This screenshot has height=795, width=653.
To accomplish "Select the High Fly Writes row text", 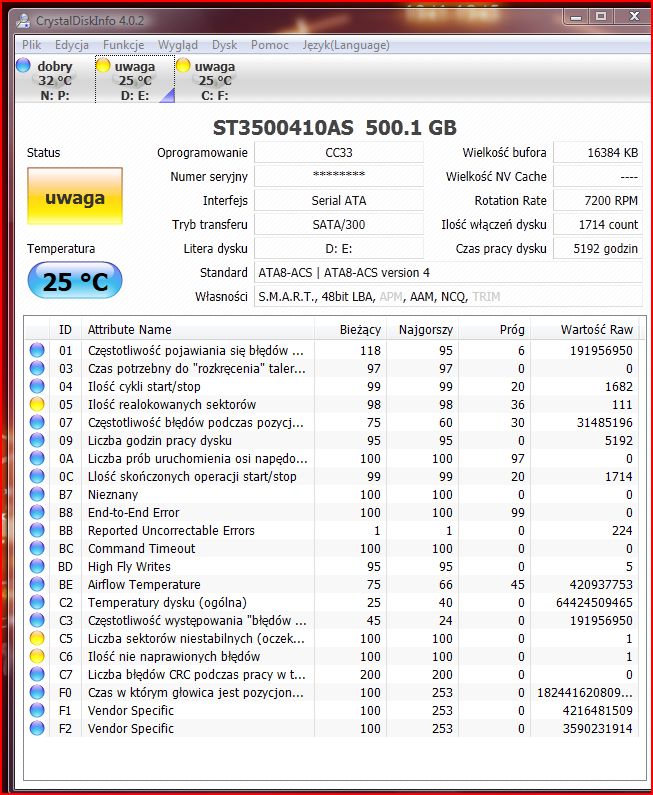I will (129, 566).
